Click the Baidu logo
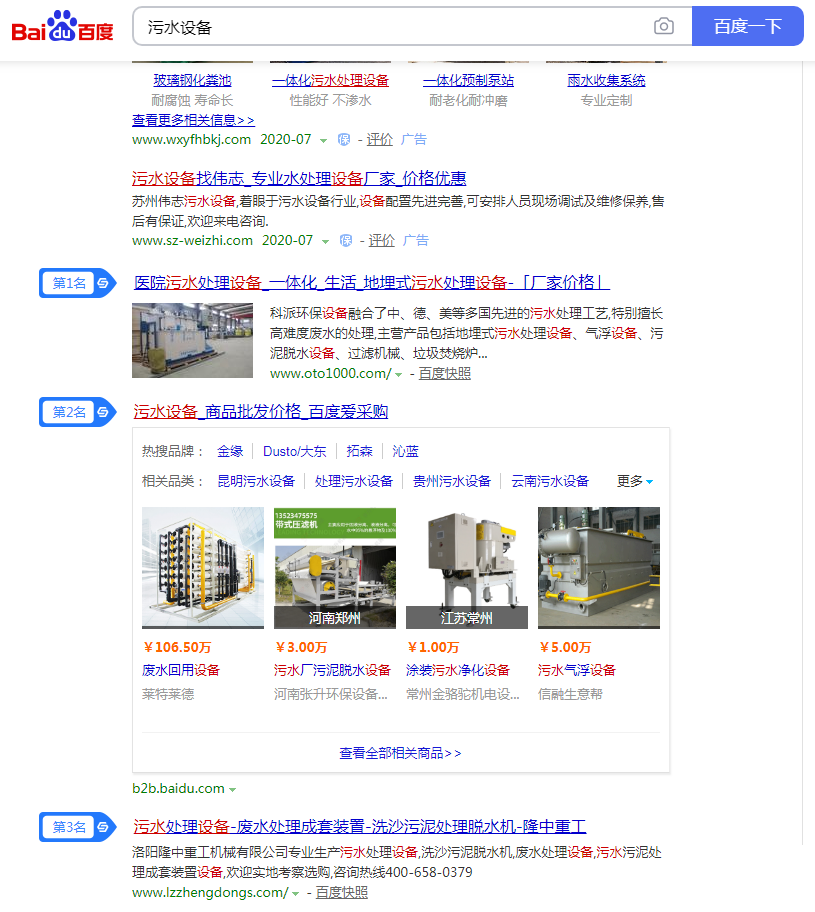The width and height of the screenshot is (815, 912). click(x=62, y=26)
